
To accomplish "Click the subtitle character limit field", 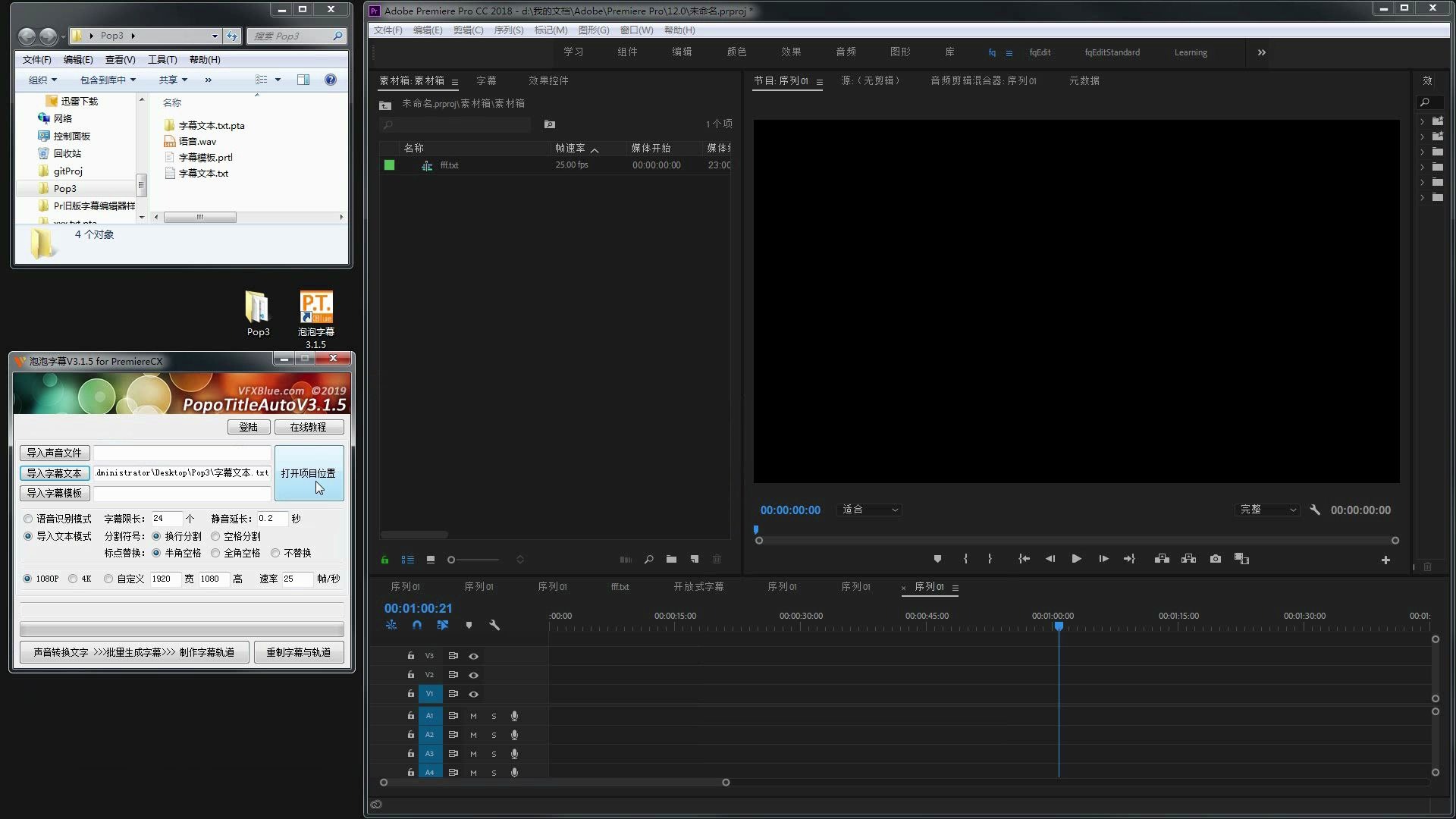I will 166,519.
